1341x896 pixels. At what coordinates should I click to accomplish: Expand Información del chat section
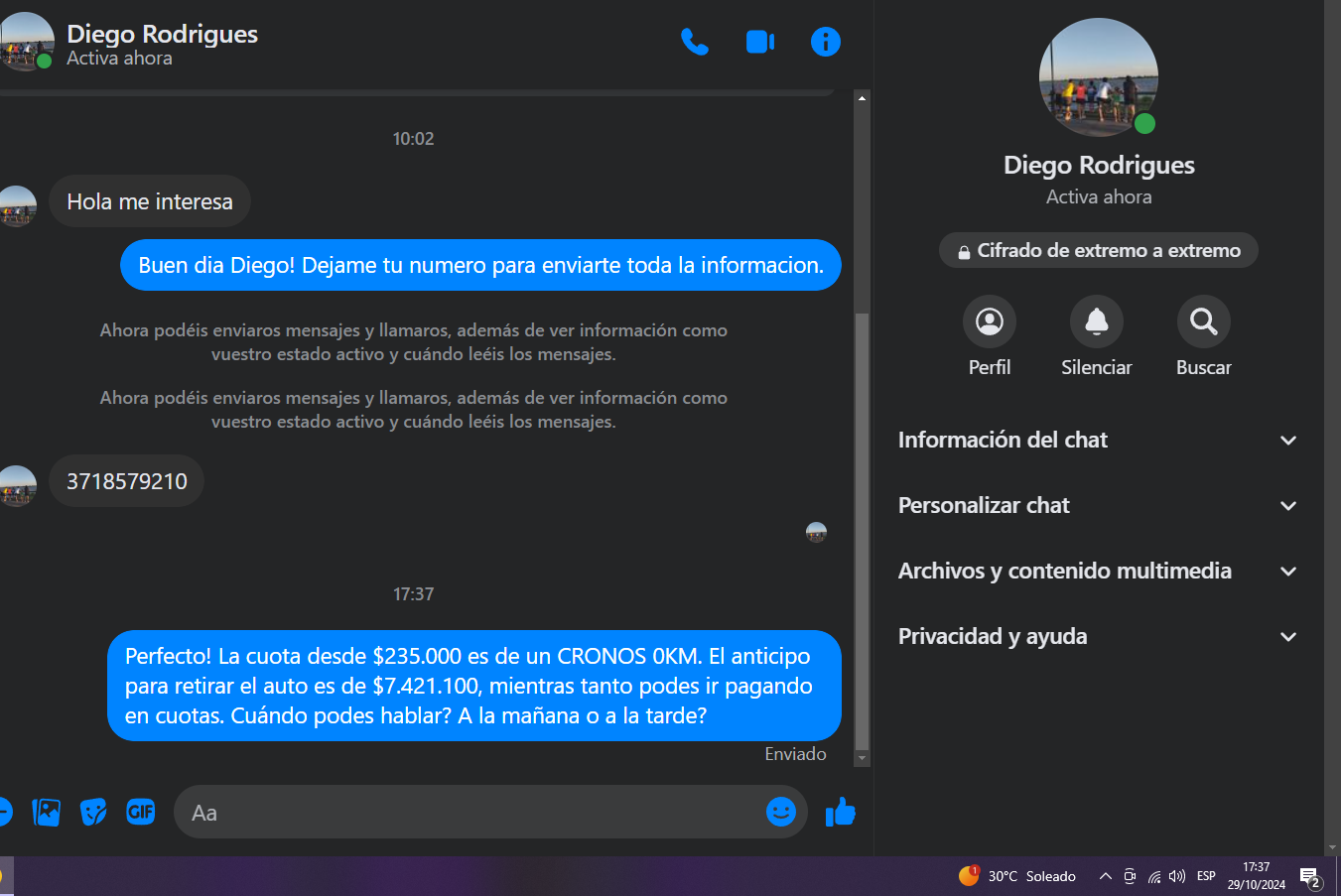(x=1098, y=441)
